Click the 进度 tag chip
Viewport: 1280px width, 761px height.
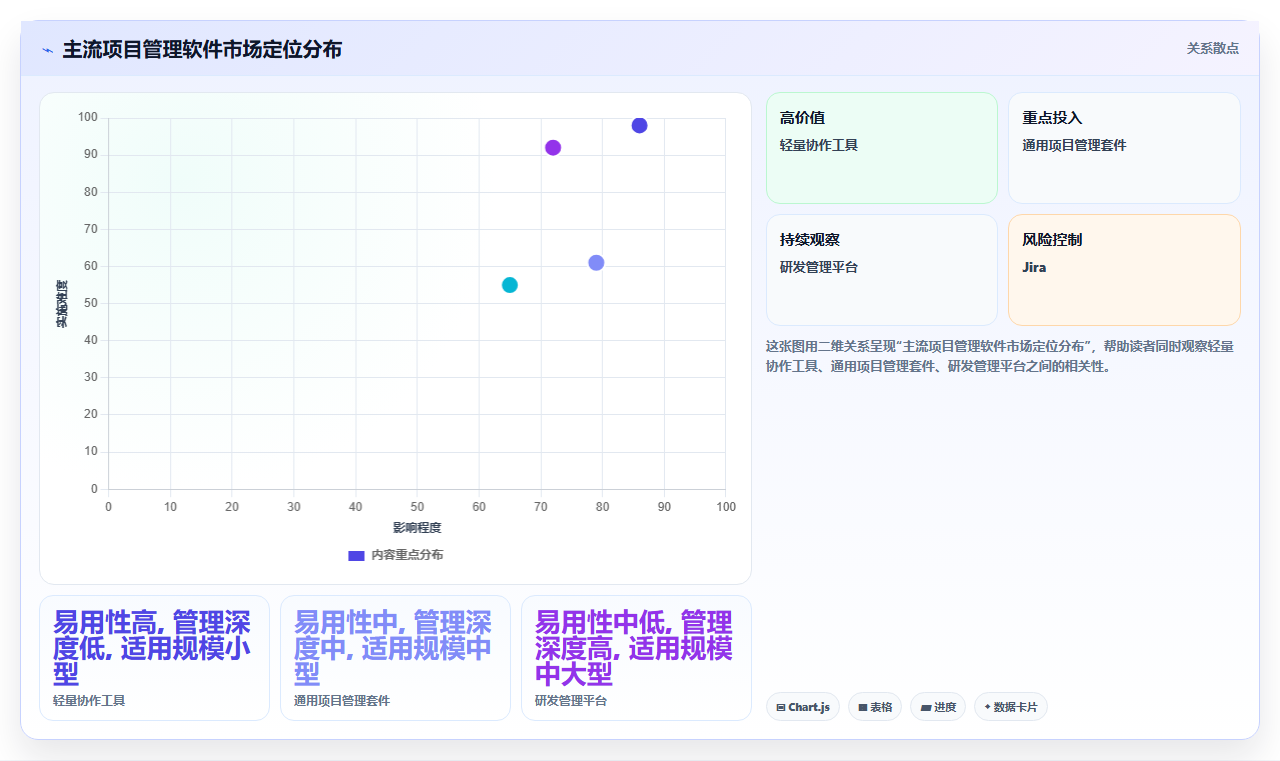point(938,707)
